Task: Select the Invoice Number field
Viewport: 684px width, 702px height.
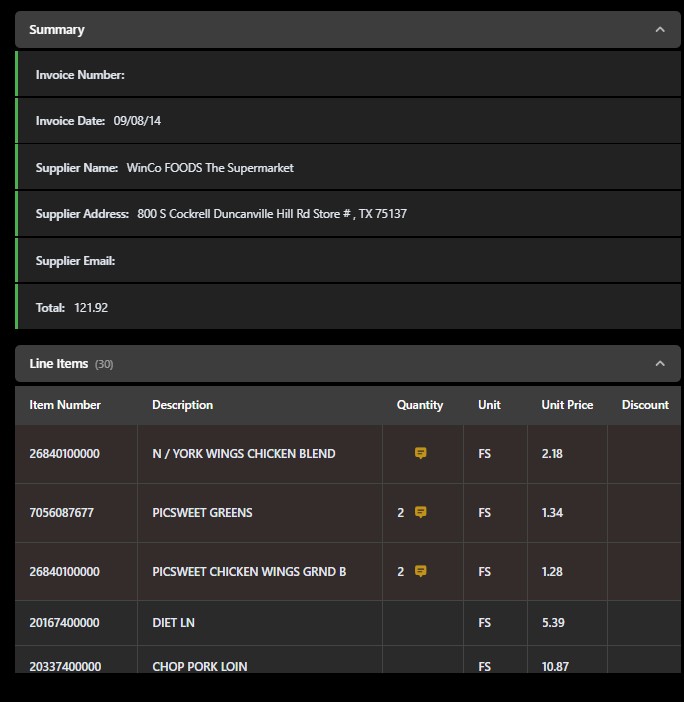Action: coord(349,74)
